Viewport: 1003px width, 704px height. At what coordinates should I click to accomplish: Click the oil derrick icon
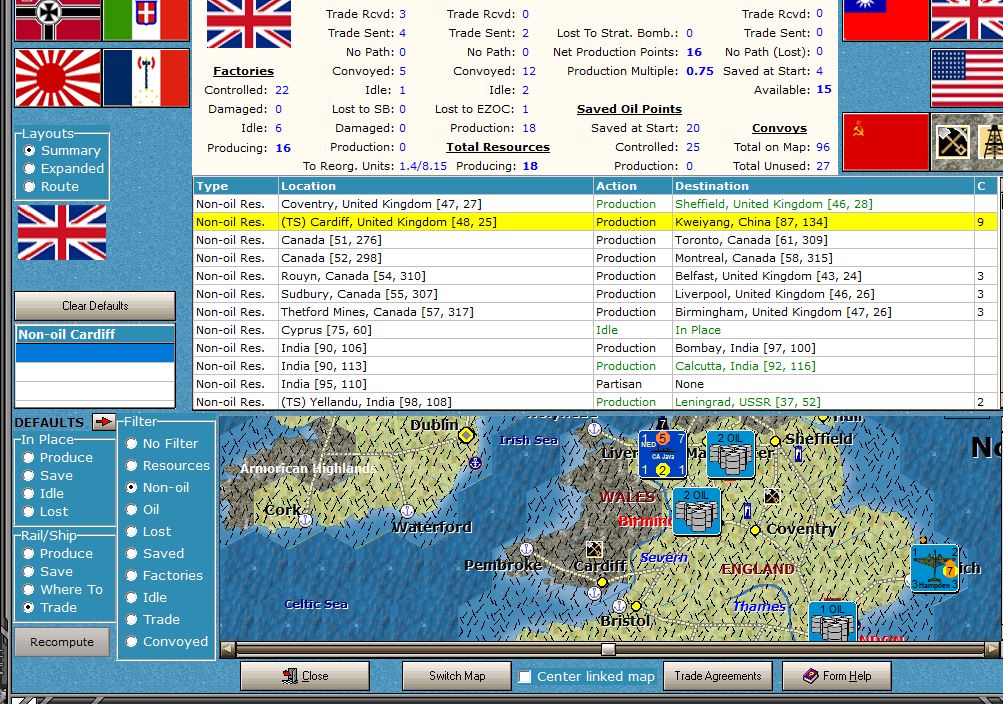992,141
